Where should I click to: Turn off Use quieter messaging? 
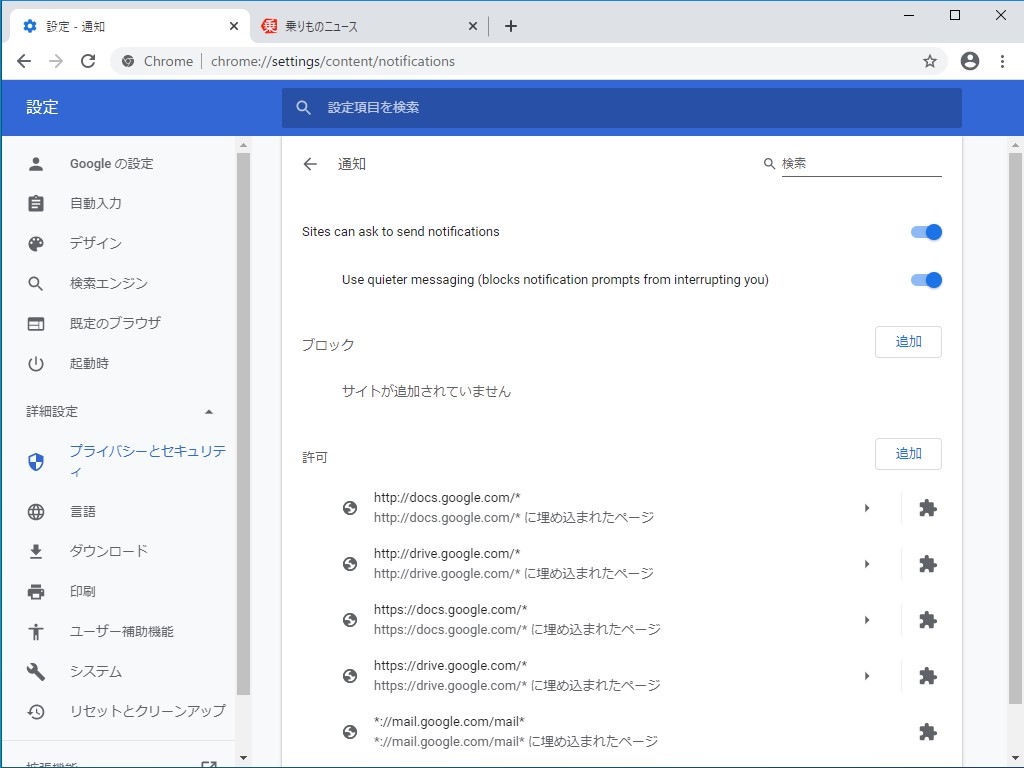[x=925, y=280]
